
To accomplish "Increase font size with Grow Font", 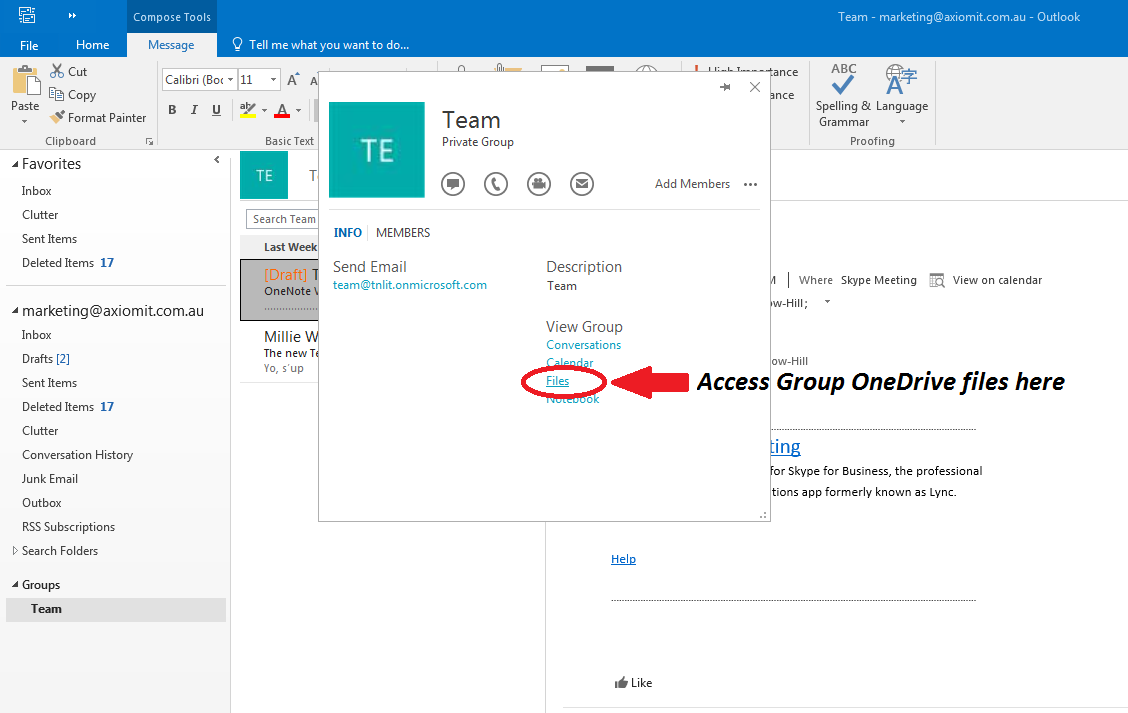I will [293, 79].
